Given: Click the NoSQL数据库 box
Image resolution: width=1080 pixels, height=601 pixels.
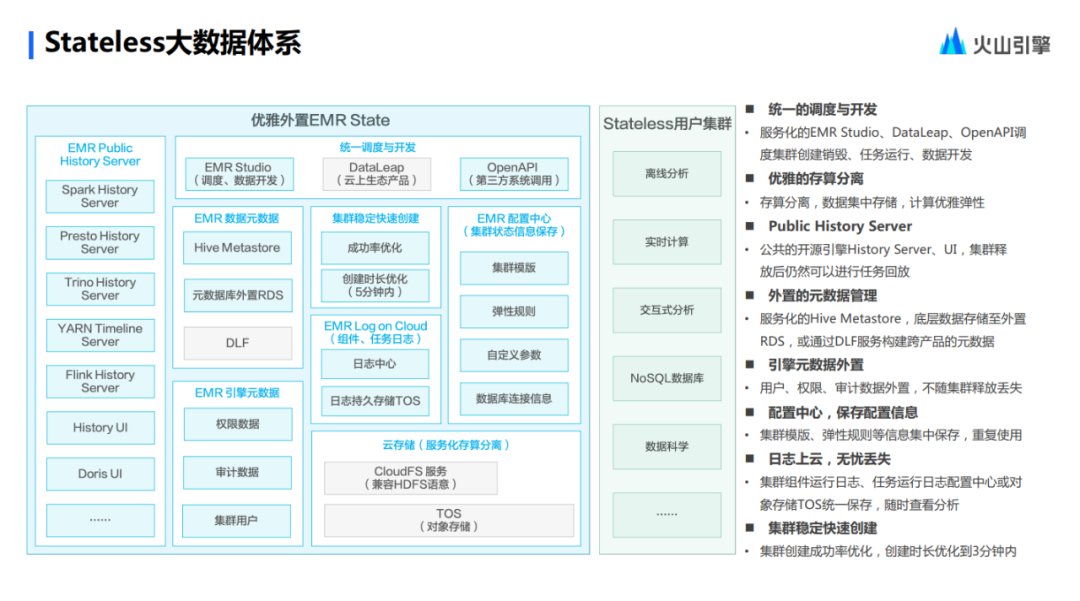Looking at the screenshot, I should click(667, 379).
